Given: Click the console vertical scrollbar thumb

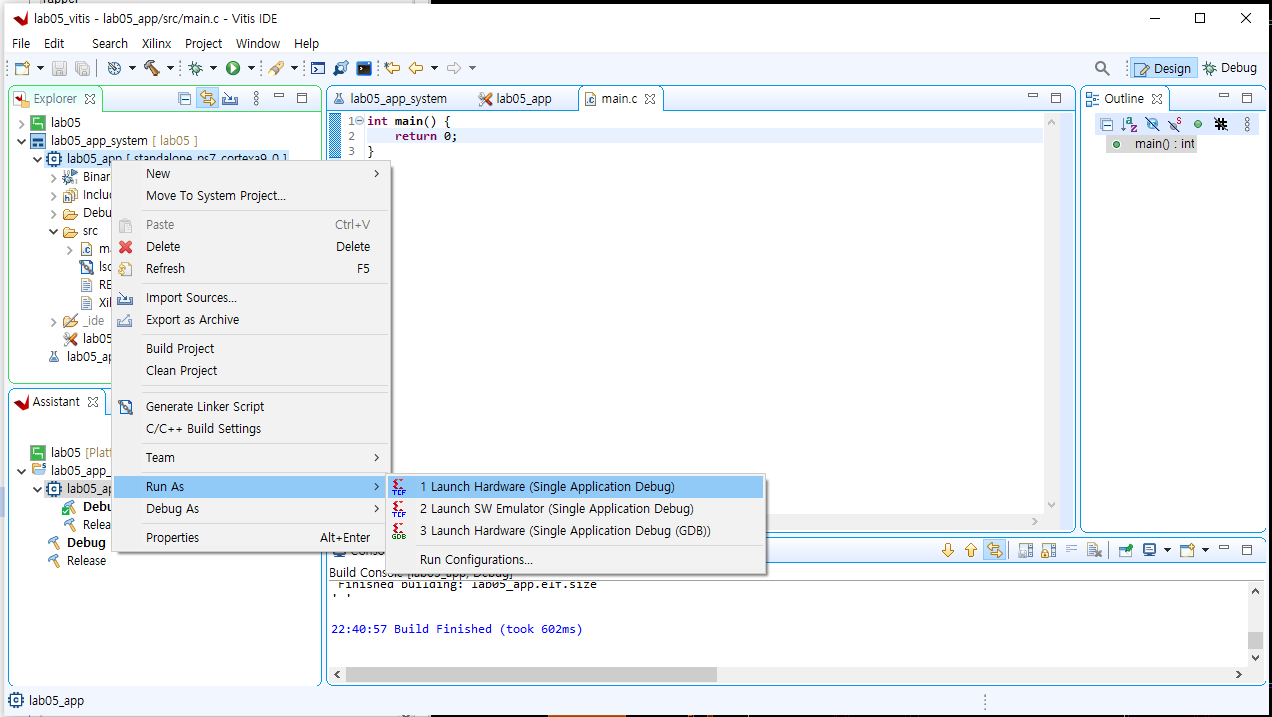Looking at the screenshot, I should (1255, 641).
